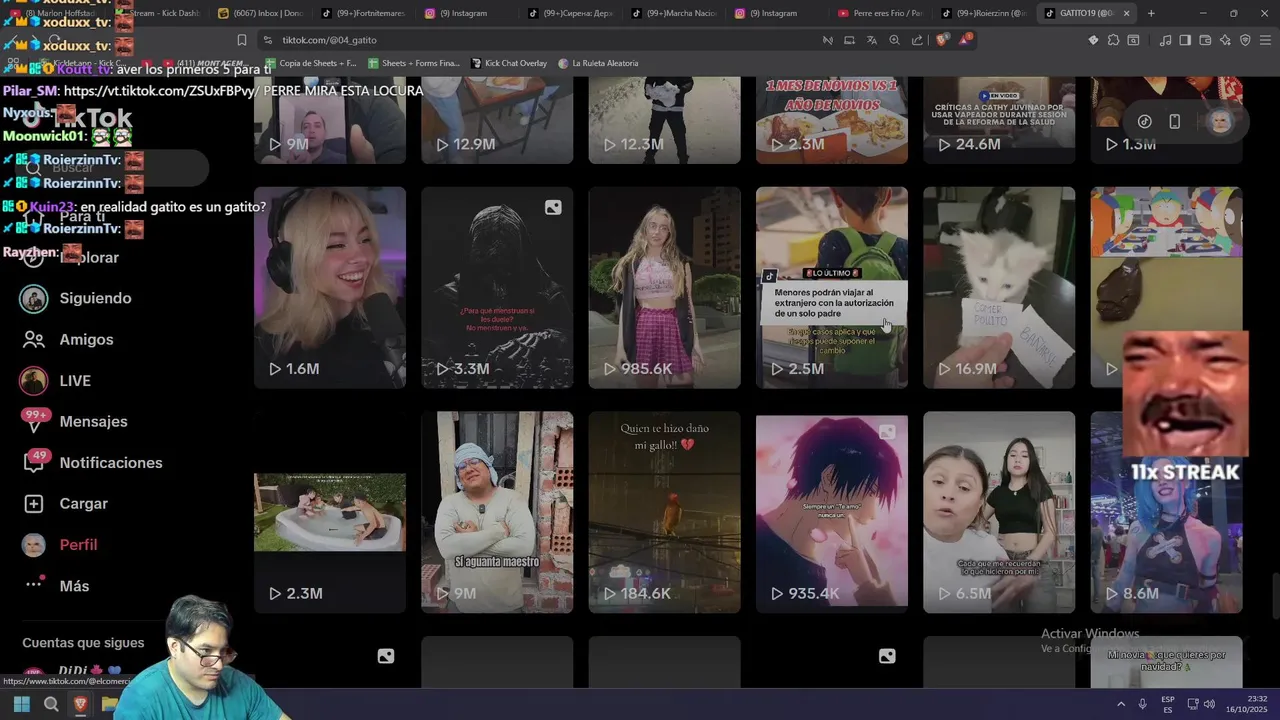
Task: Switch to the (99+)Roierzinn tab
Action: click(x=983, y=13)
